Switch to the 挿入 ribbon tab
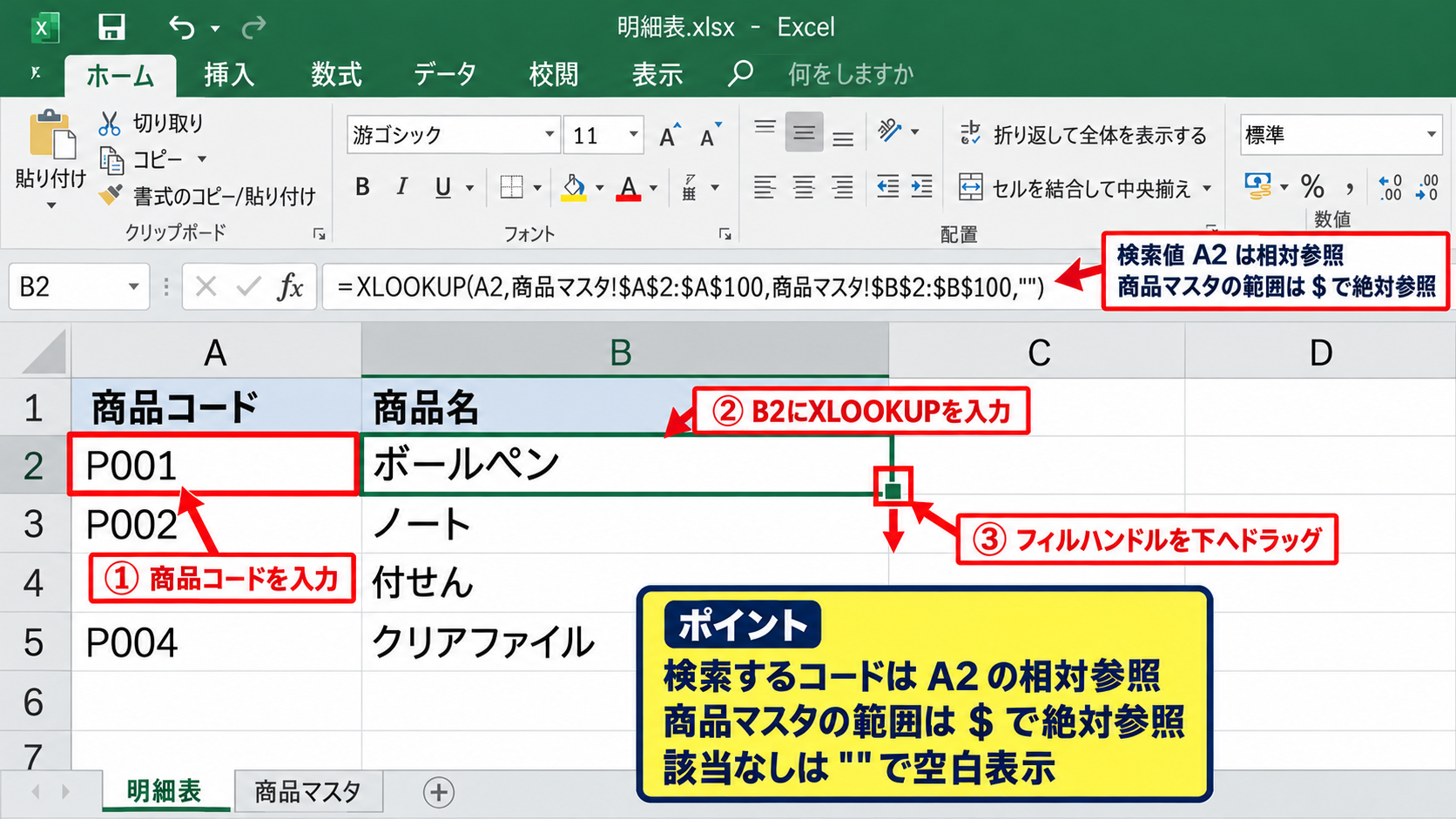 (229, 75)
